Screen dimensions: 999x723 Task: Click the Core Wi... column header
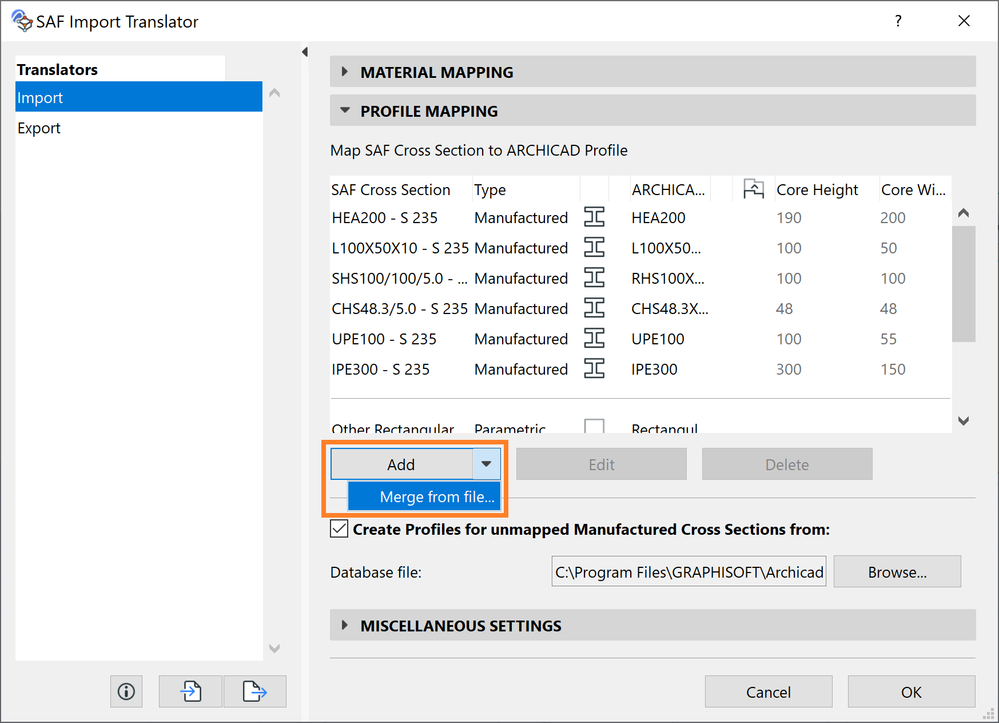point(915,189)
